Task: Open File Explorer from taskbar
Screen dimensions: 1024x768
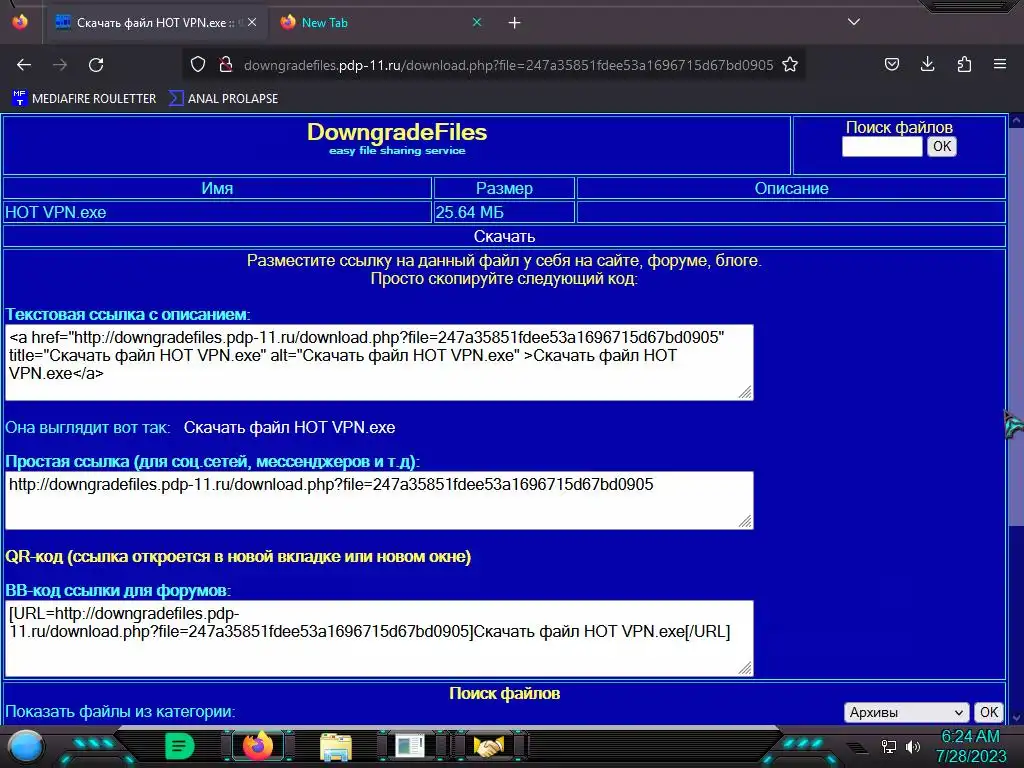Action: (336, 746)
